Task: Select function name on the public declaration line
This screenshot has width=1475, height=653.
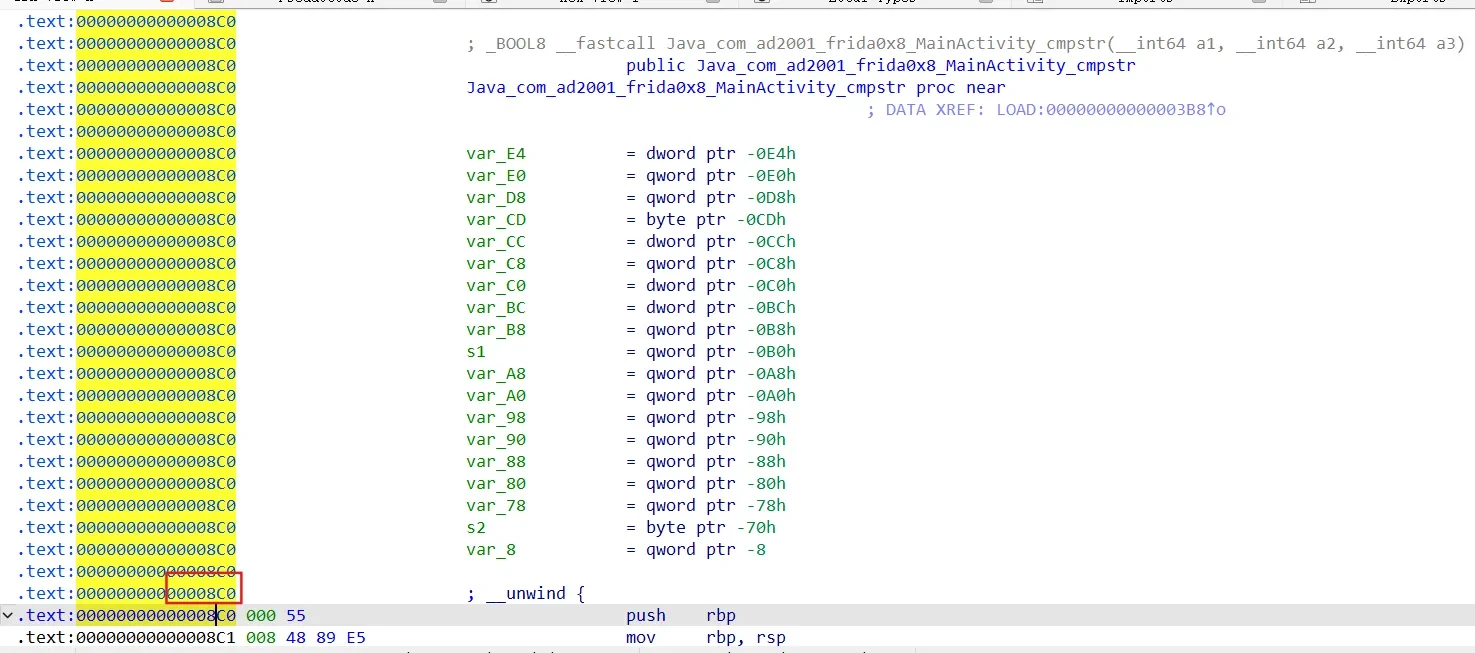Action: pyautogui.click(x=915, y=66)
